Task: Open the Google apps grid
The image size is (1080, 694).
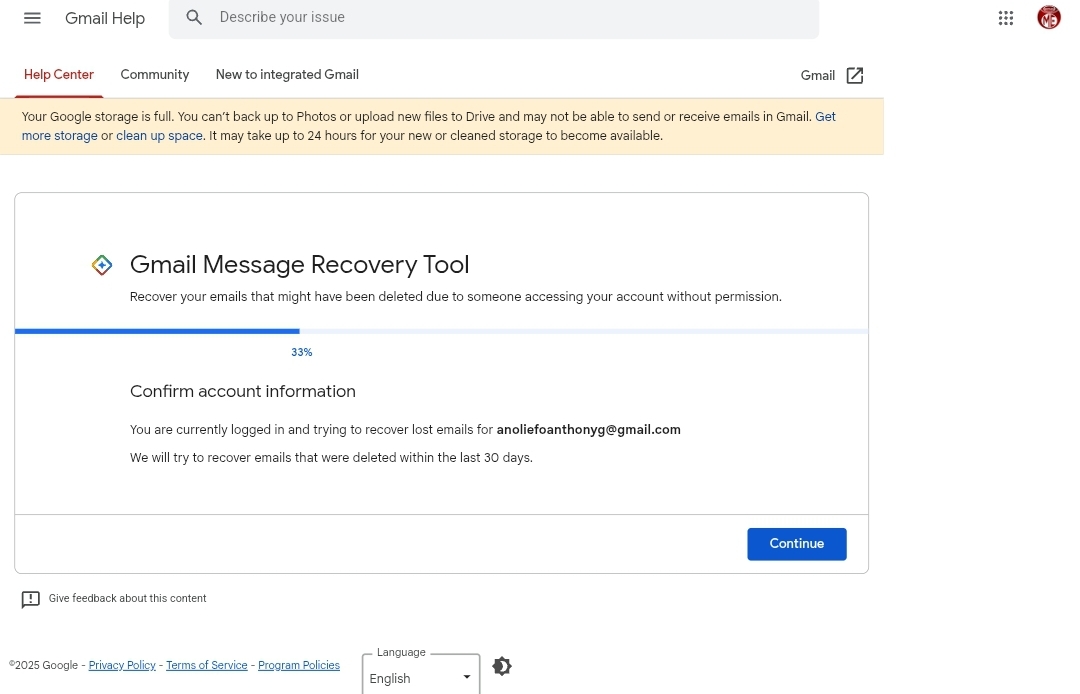Action: click(x=1006, y=18)
